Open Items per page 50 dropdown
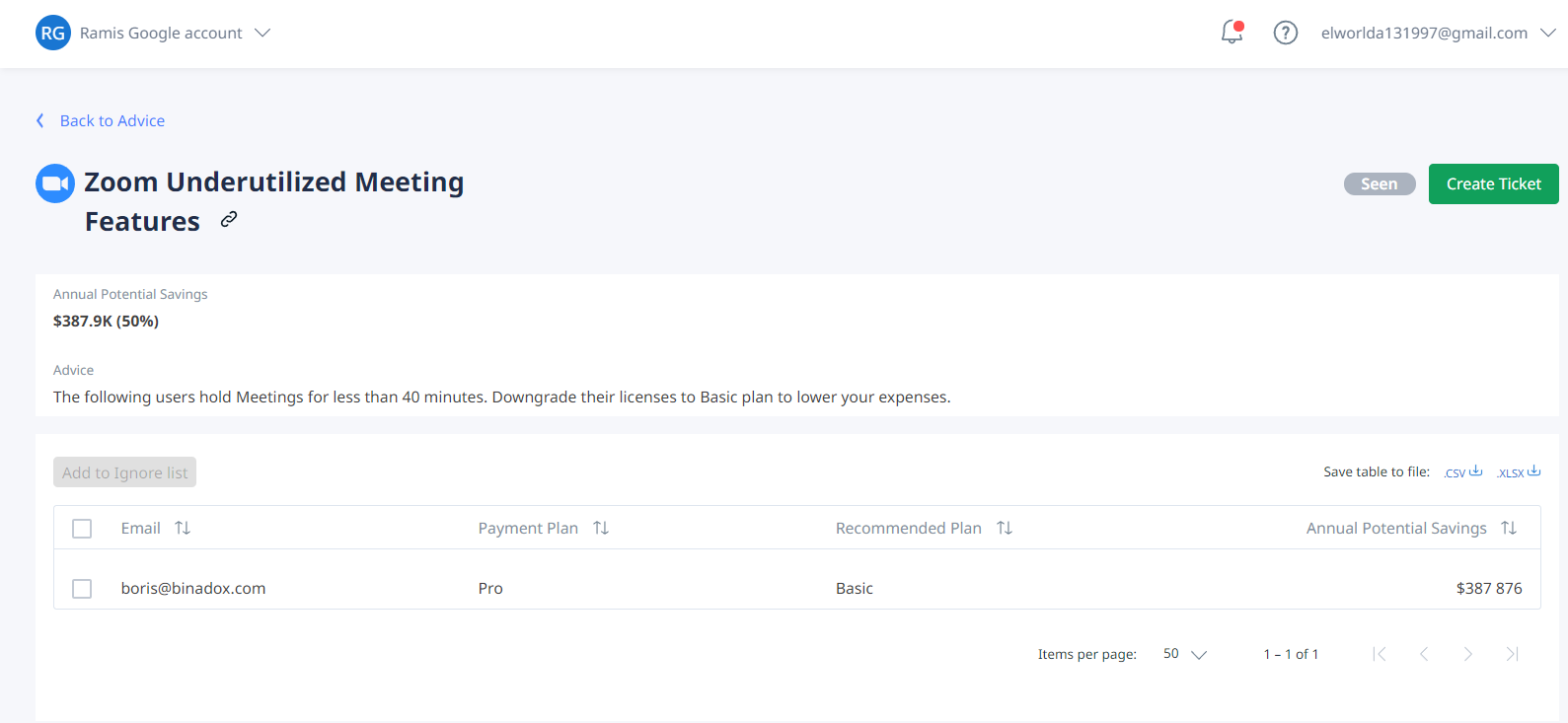Image resolution: width=1568 pixels, height=723 pixels. point(1185,654)
